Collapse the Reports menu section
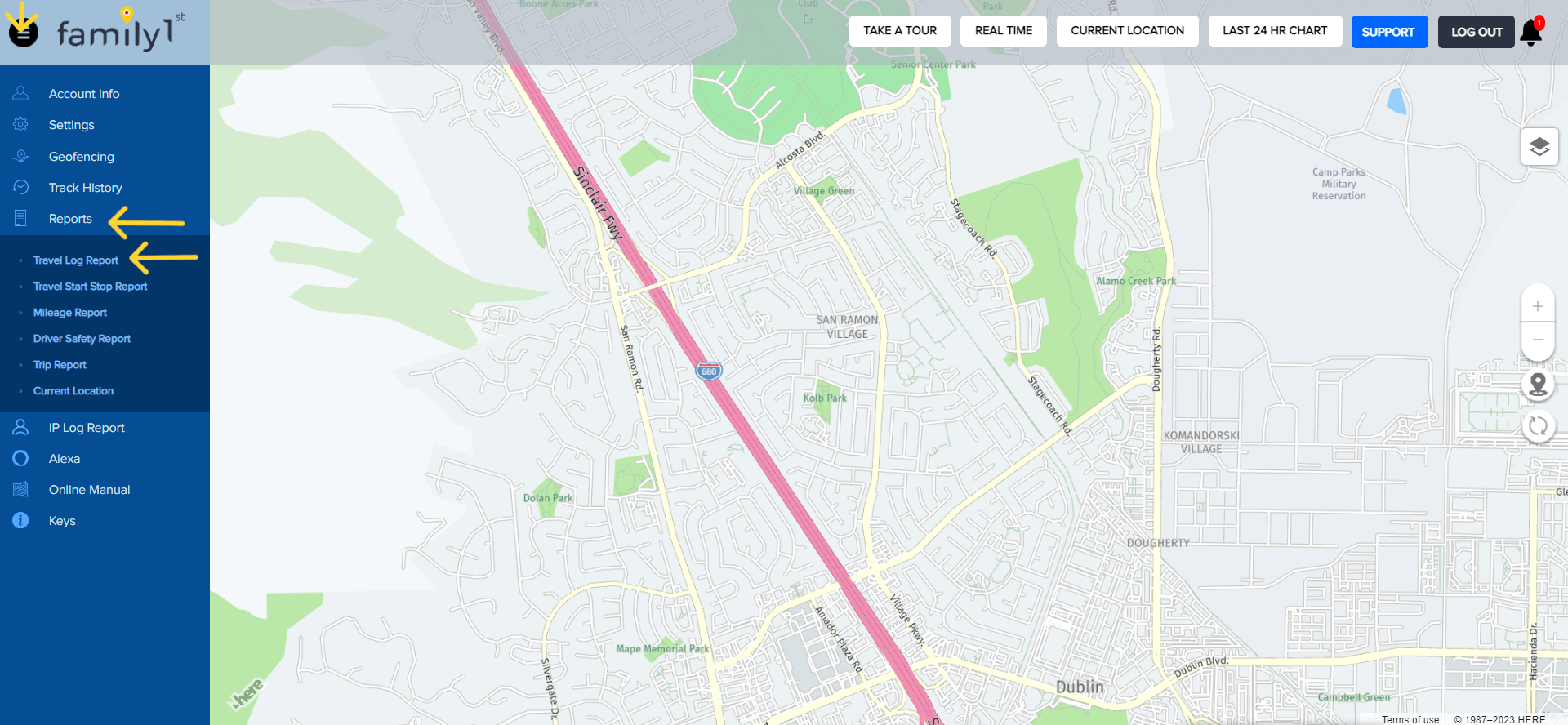 (70, 219)
